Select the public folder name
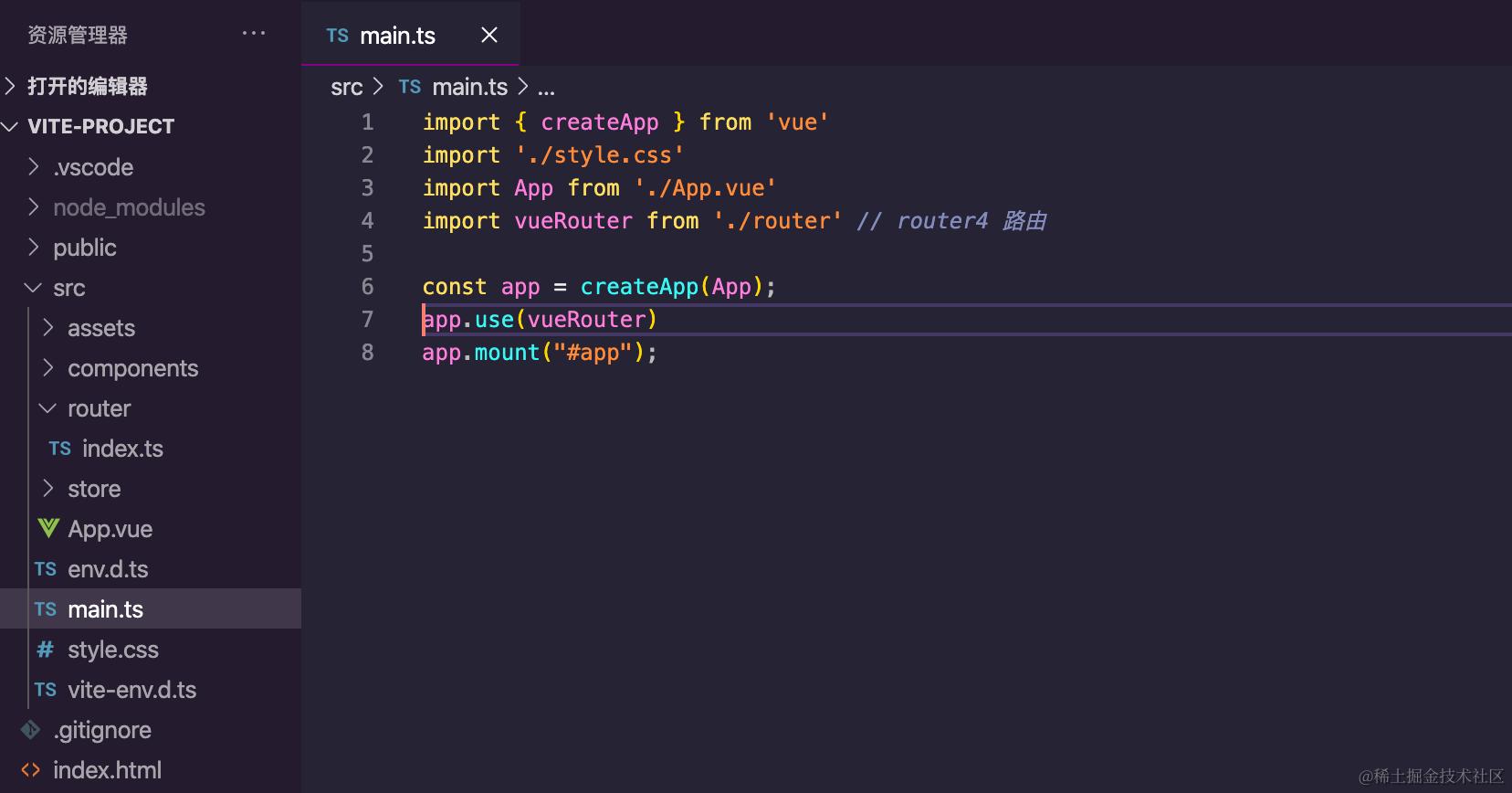Screen dimensions: 1512x793 [85, 248]
